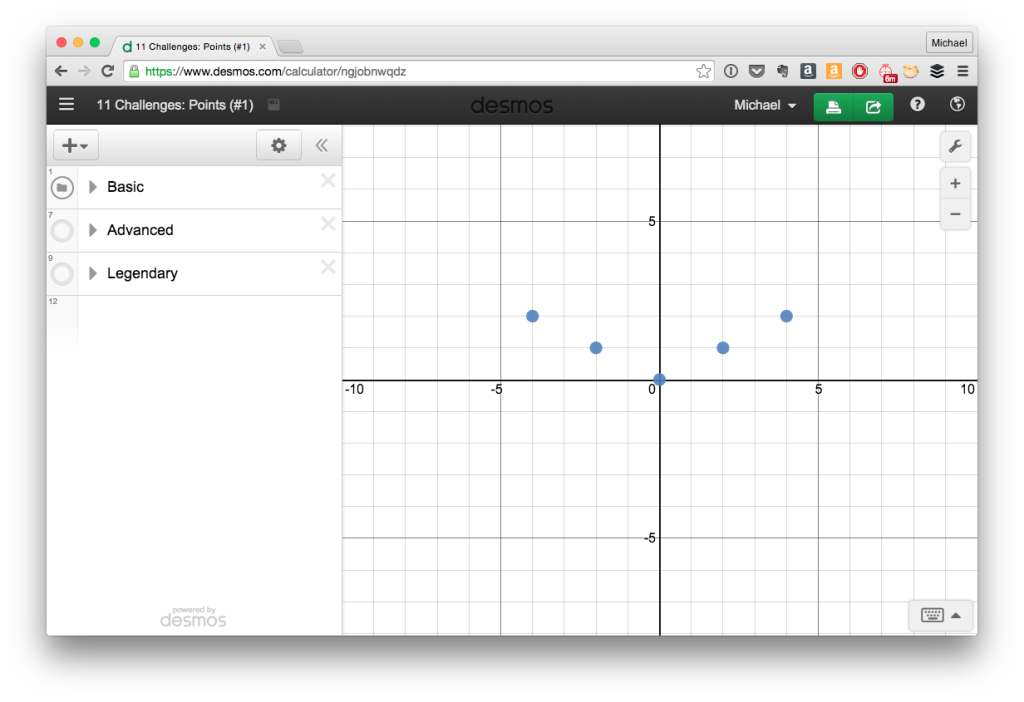Delete the Advanced folder with X

[x=327, y=224]
